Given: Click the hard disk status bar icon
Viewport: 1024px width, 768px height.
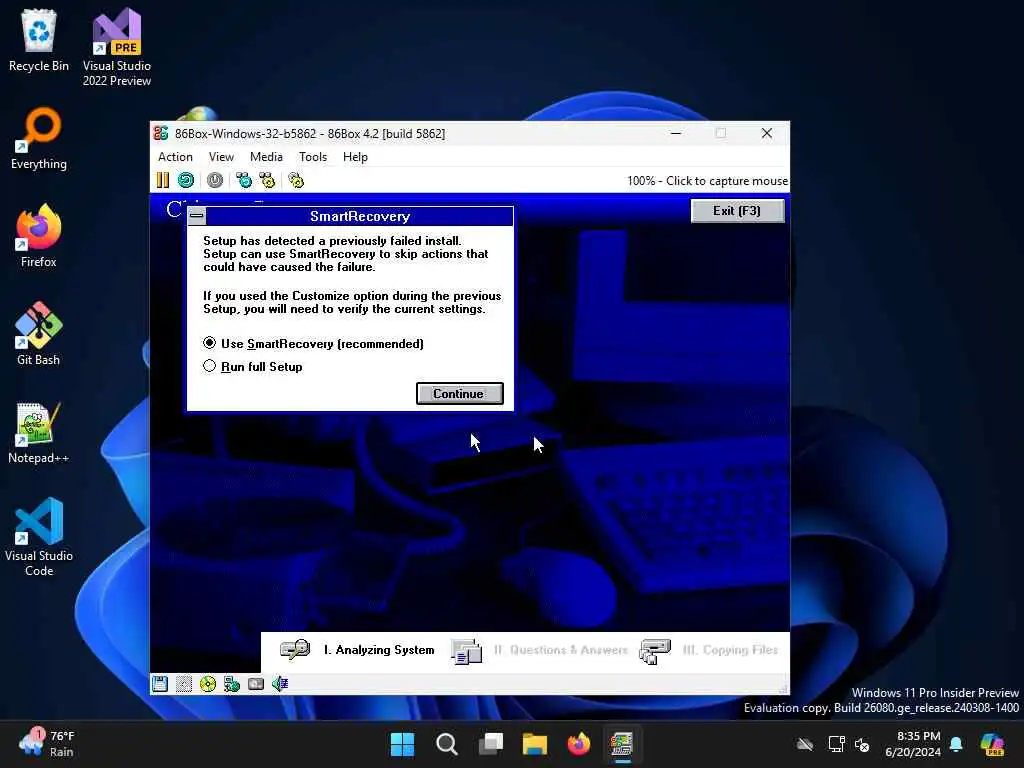Looking at the screenshot, I should 256,684.
